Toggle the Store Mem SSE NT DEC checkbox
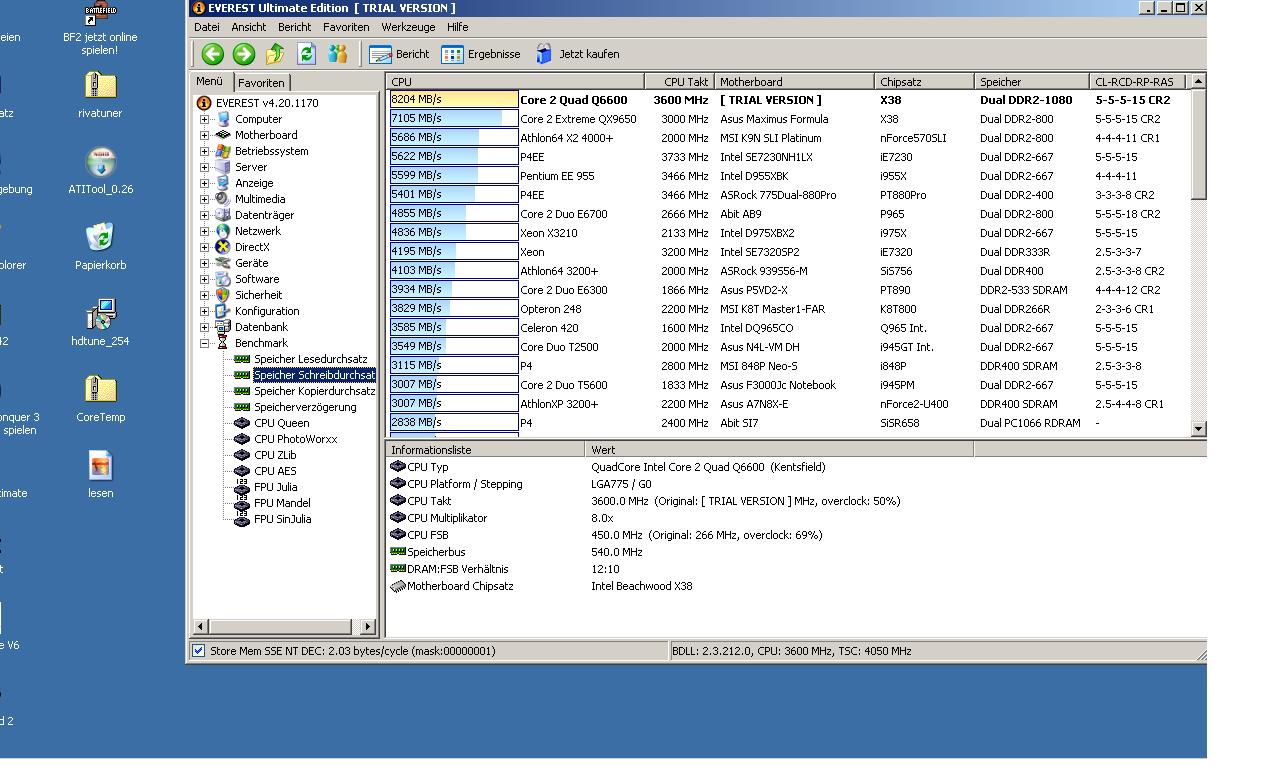 click(198, 651)
